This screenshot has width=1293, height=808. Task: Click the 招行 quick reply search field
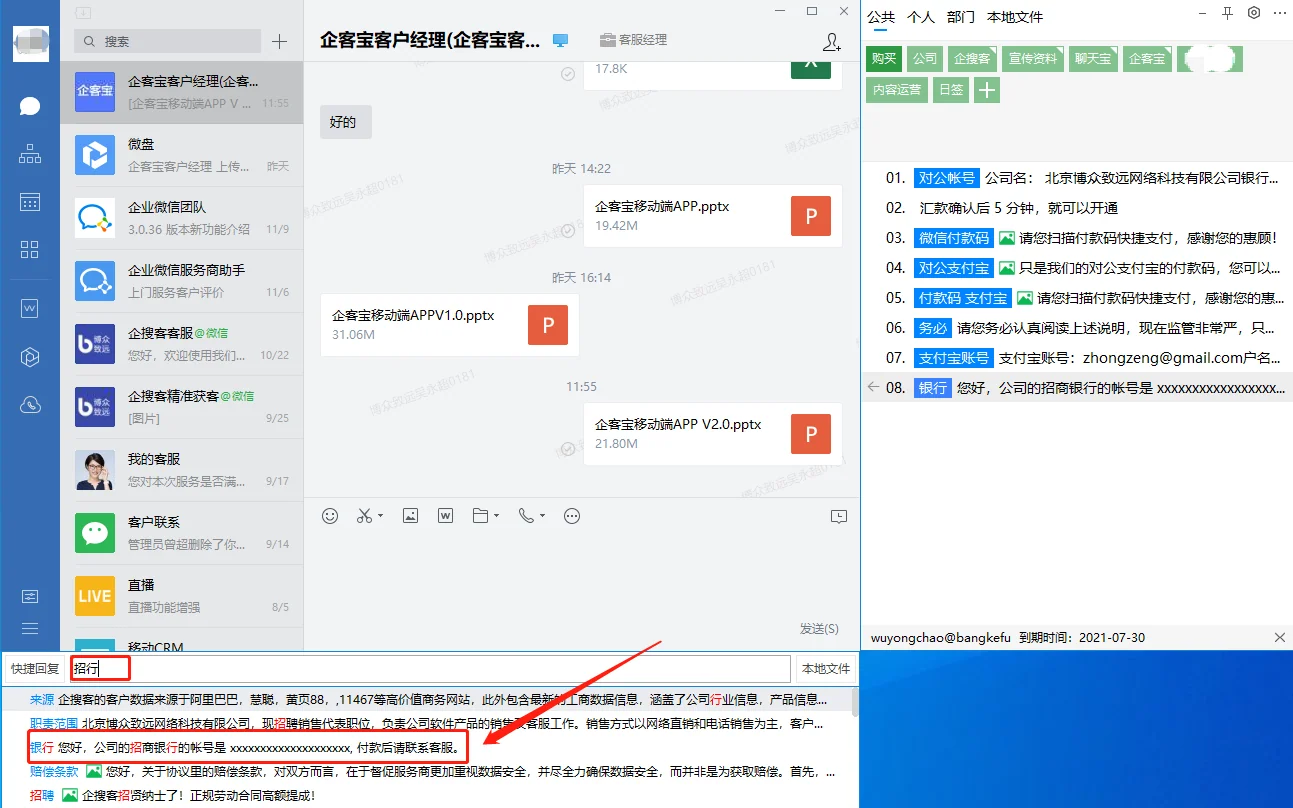(x=430, y=668)
